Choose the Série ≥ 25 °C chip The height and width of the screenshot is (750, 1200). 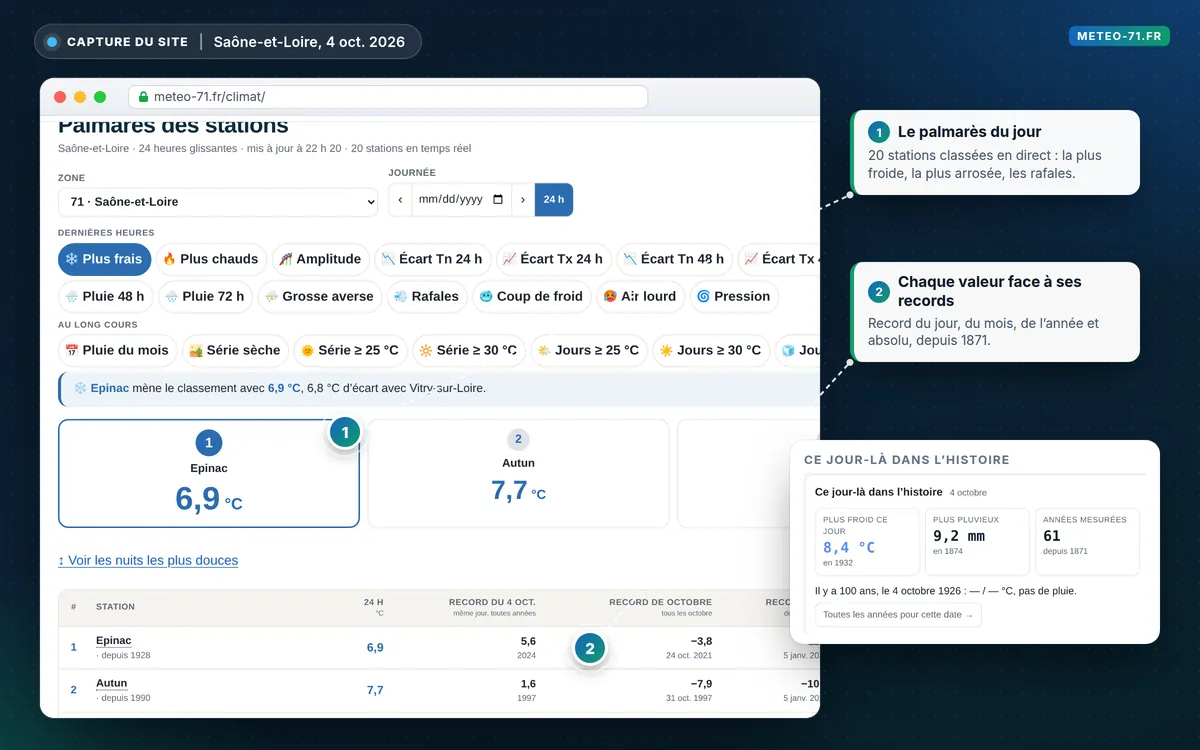tap(351, 350)
